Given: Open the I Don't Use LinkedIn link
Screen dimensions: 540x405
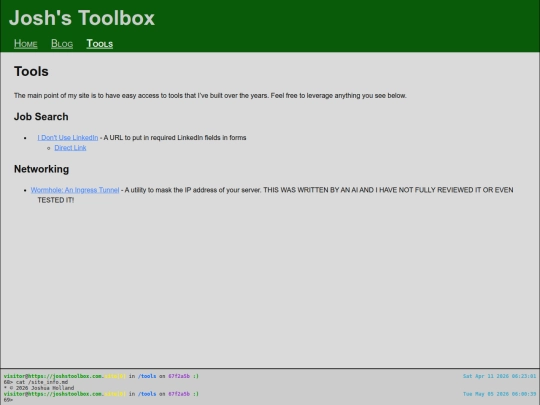Looking at the screenshot, I should (68, 138).
